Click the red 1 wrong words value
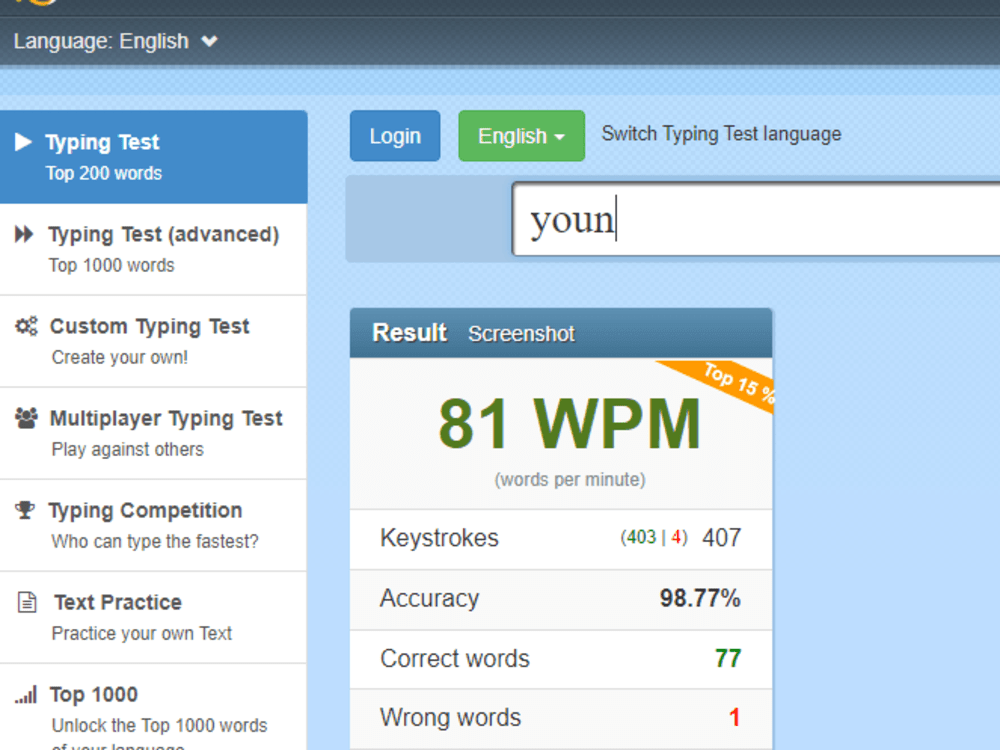Screen dimensions: 1000x750 [x=734, y=717]
